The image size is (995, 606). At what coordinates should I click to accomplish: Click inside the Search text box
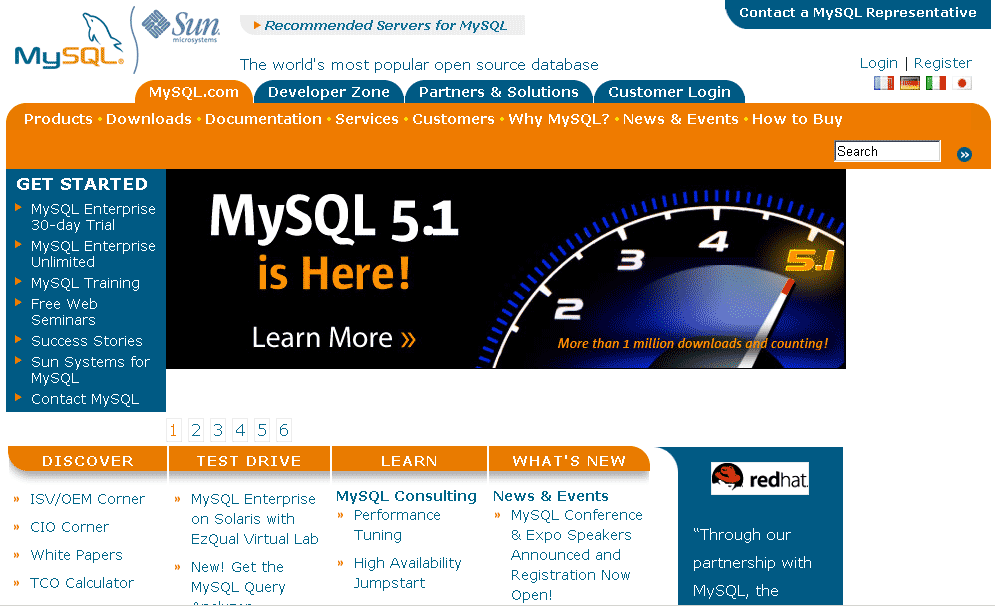tap(887, 151)
